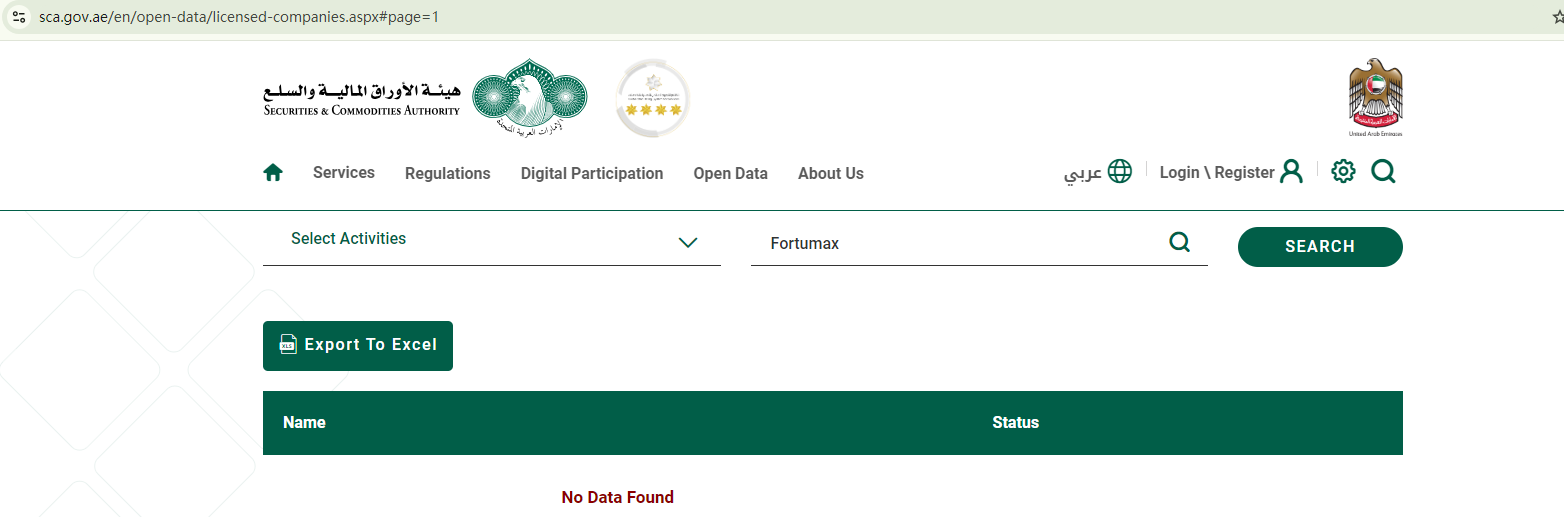Click the magnifier icon inside search field
1564x517 pixels.
pyautogui.click(x=1180, y=242)
